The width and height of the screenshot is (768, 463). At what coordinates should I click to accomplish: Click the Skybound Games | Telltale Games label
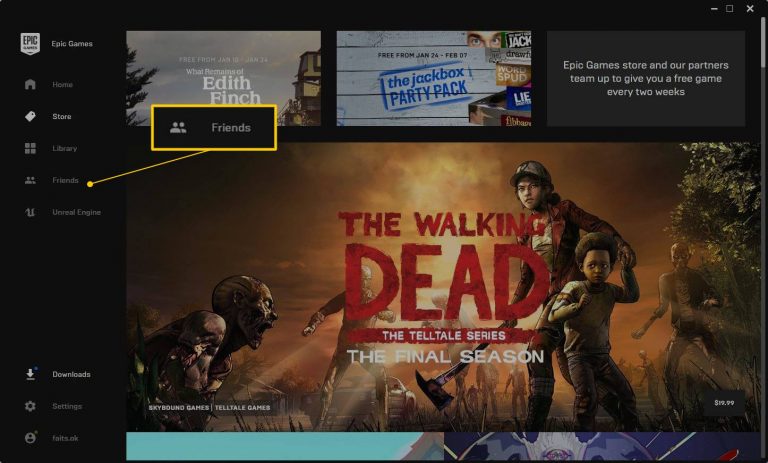click(209, 408)
